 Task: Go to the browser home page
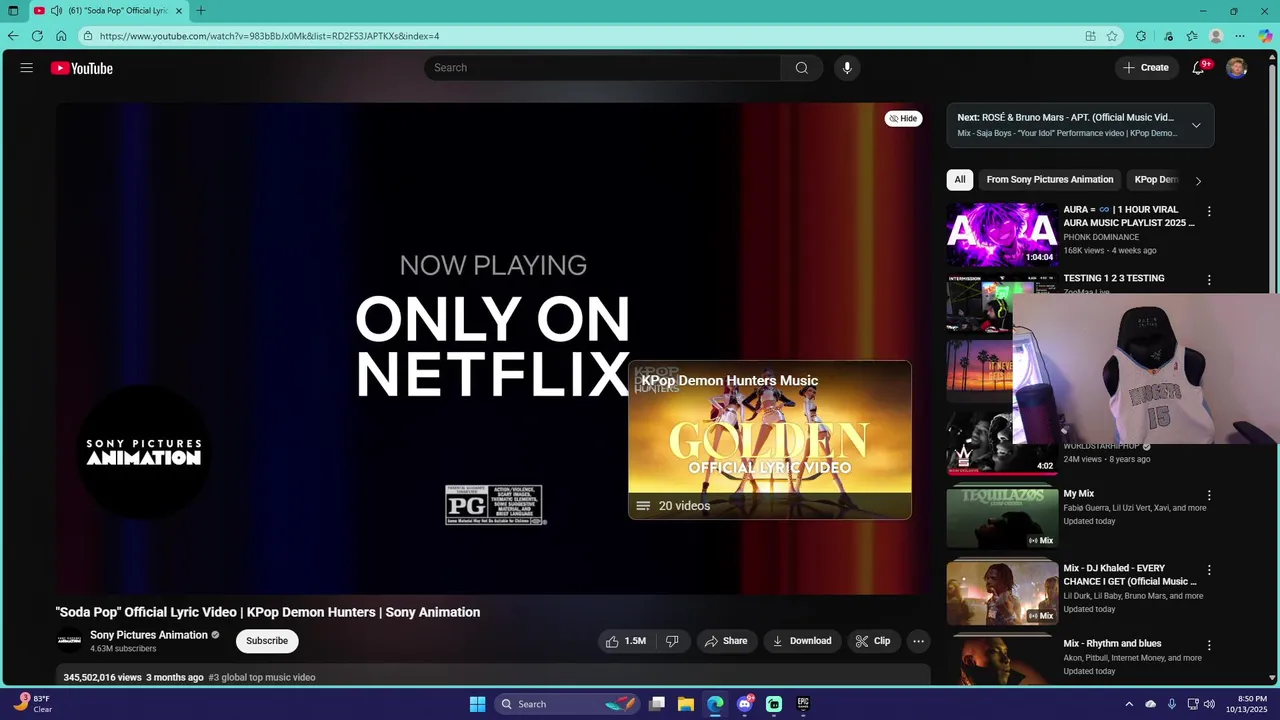pos(61,36)
